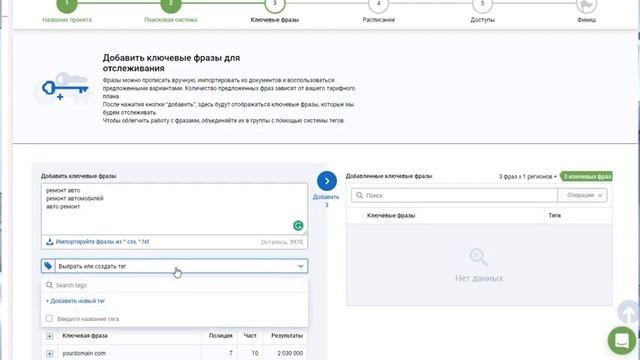Click the 2 030 000 results value
The height and width of the screenshot is (360, 640).
pos(290,353)
